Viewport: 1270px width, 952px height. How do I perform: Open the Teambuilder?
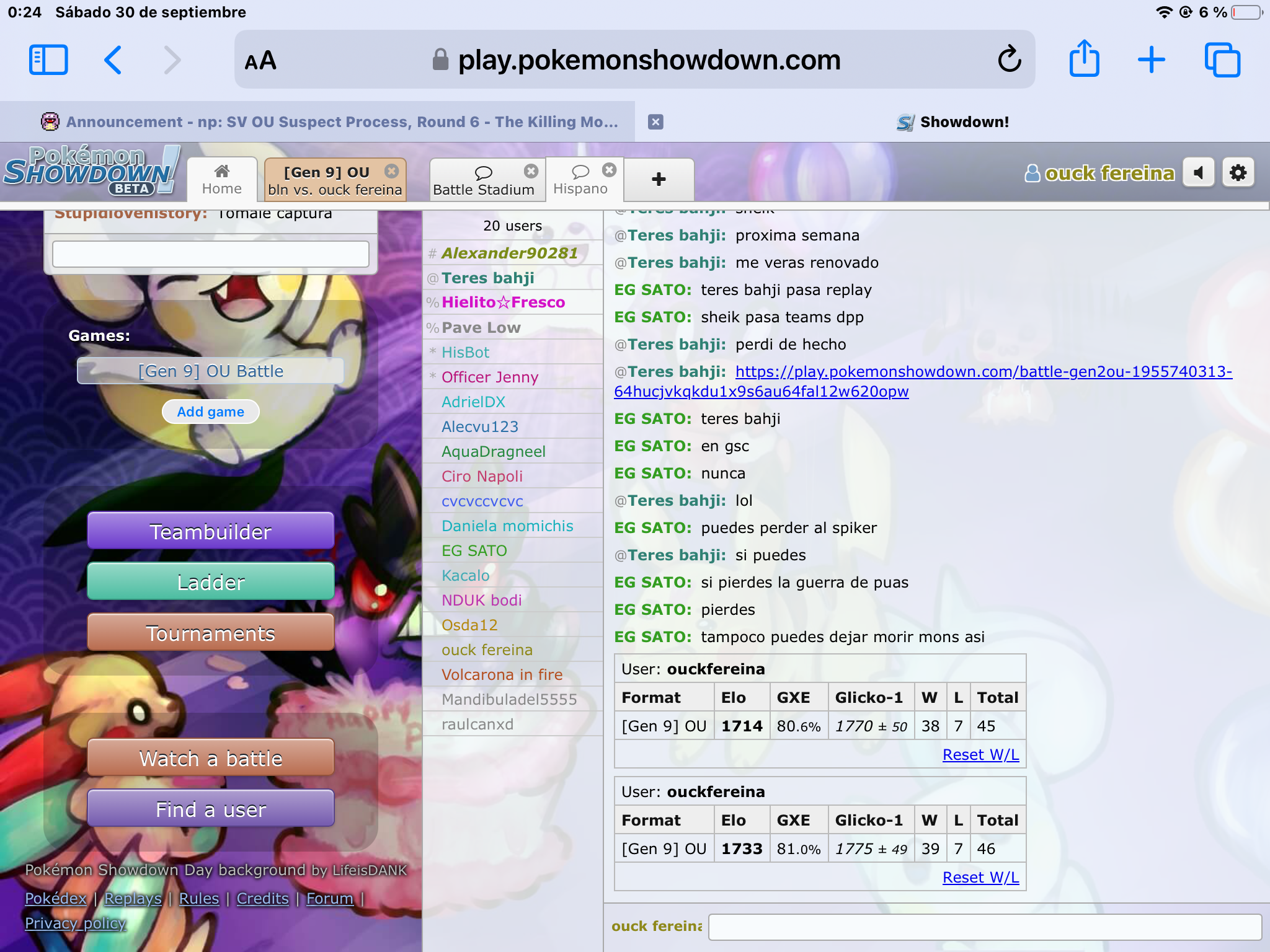[x=211, y=532]
